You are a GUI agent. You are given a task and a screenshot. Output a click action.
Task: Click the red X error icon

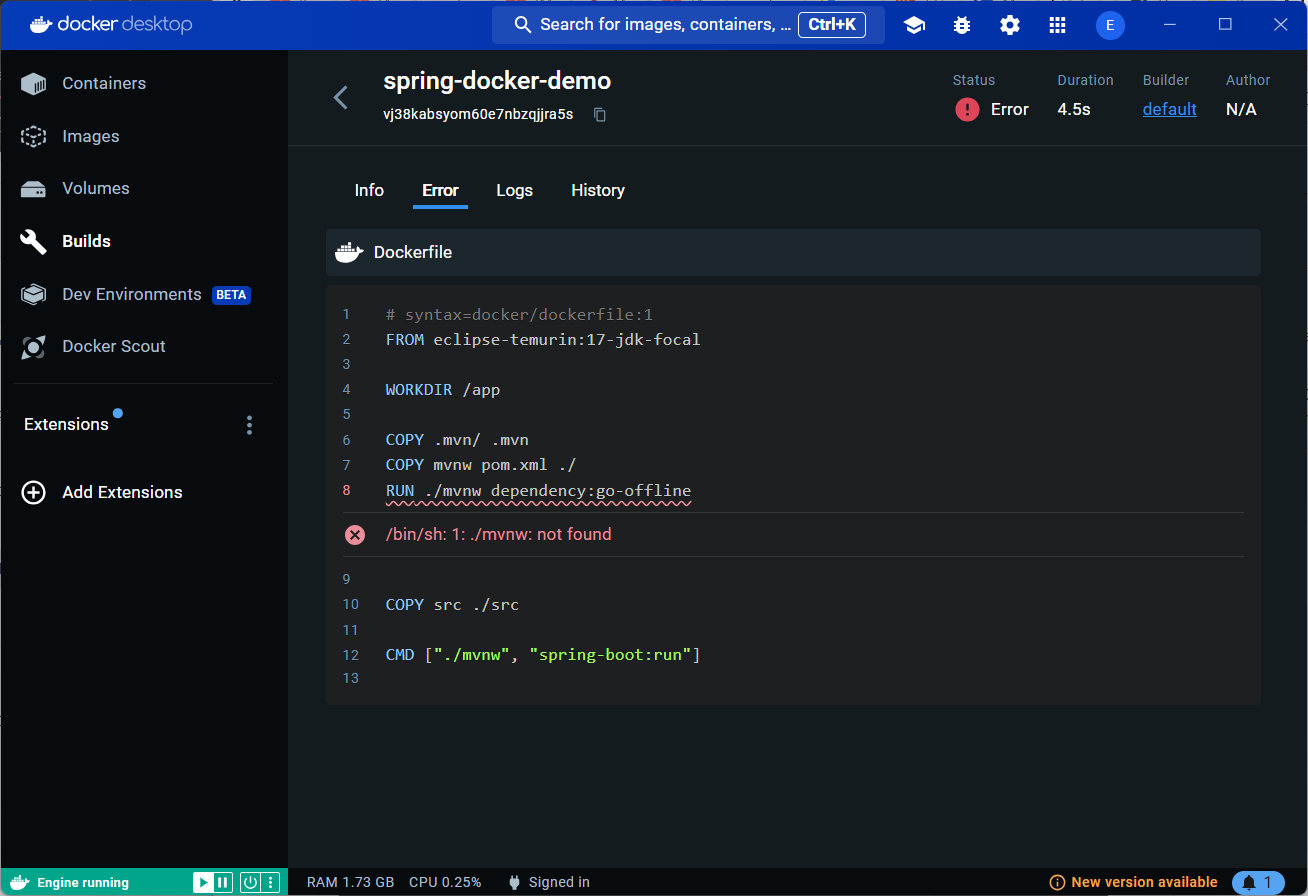355,535
